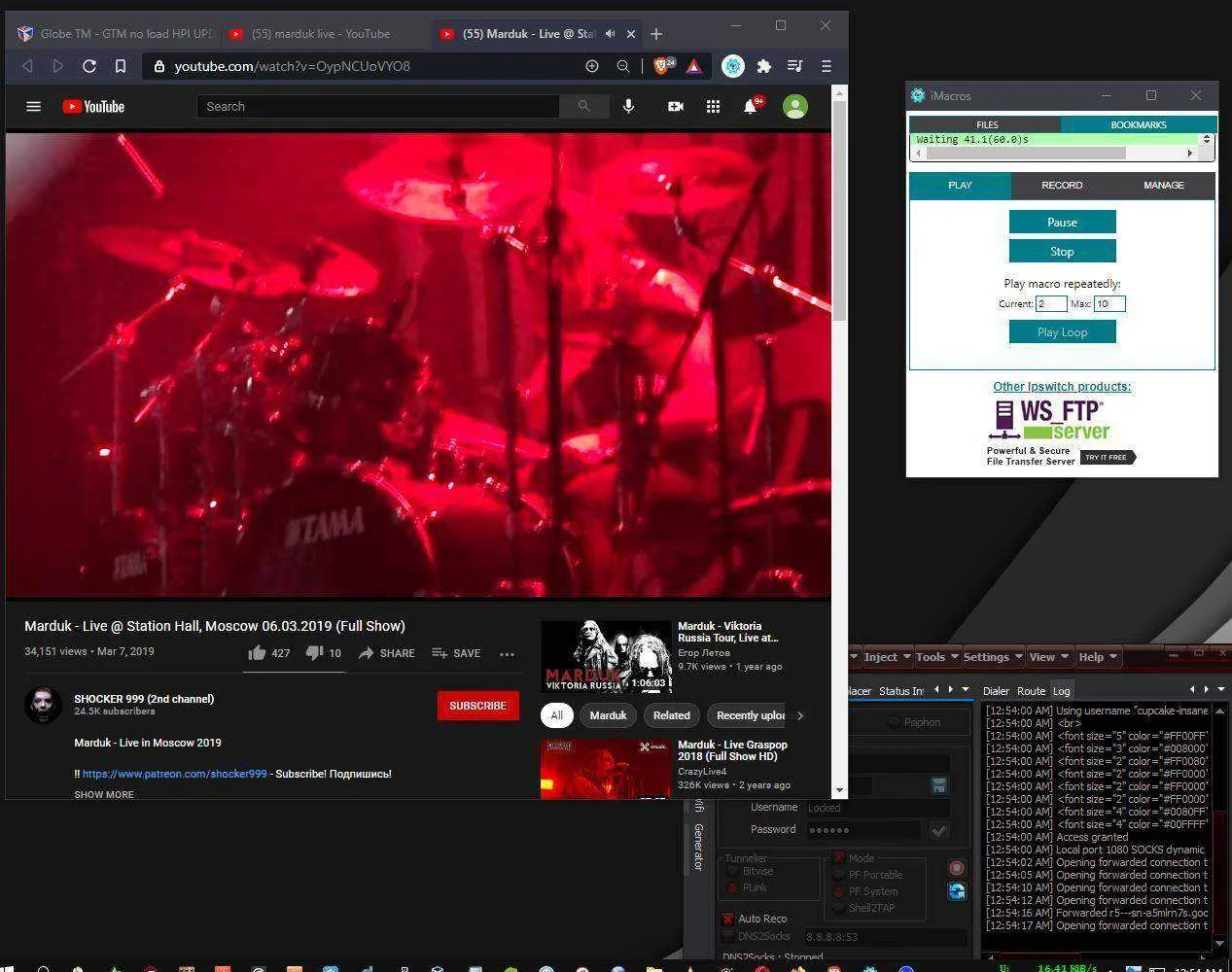This screenshot has width=1232, height=972.
Task: Click the zoom in magnifier in address bar
Action: point(591,66)
